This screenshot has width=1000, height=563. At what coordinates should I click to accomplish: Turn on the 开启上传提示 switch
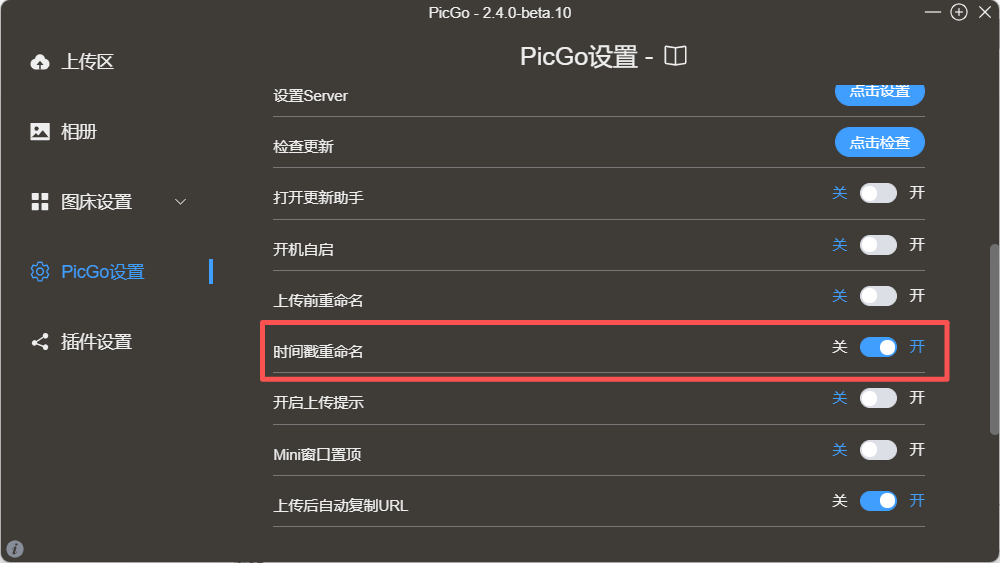878,398
